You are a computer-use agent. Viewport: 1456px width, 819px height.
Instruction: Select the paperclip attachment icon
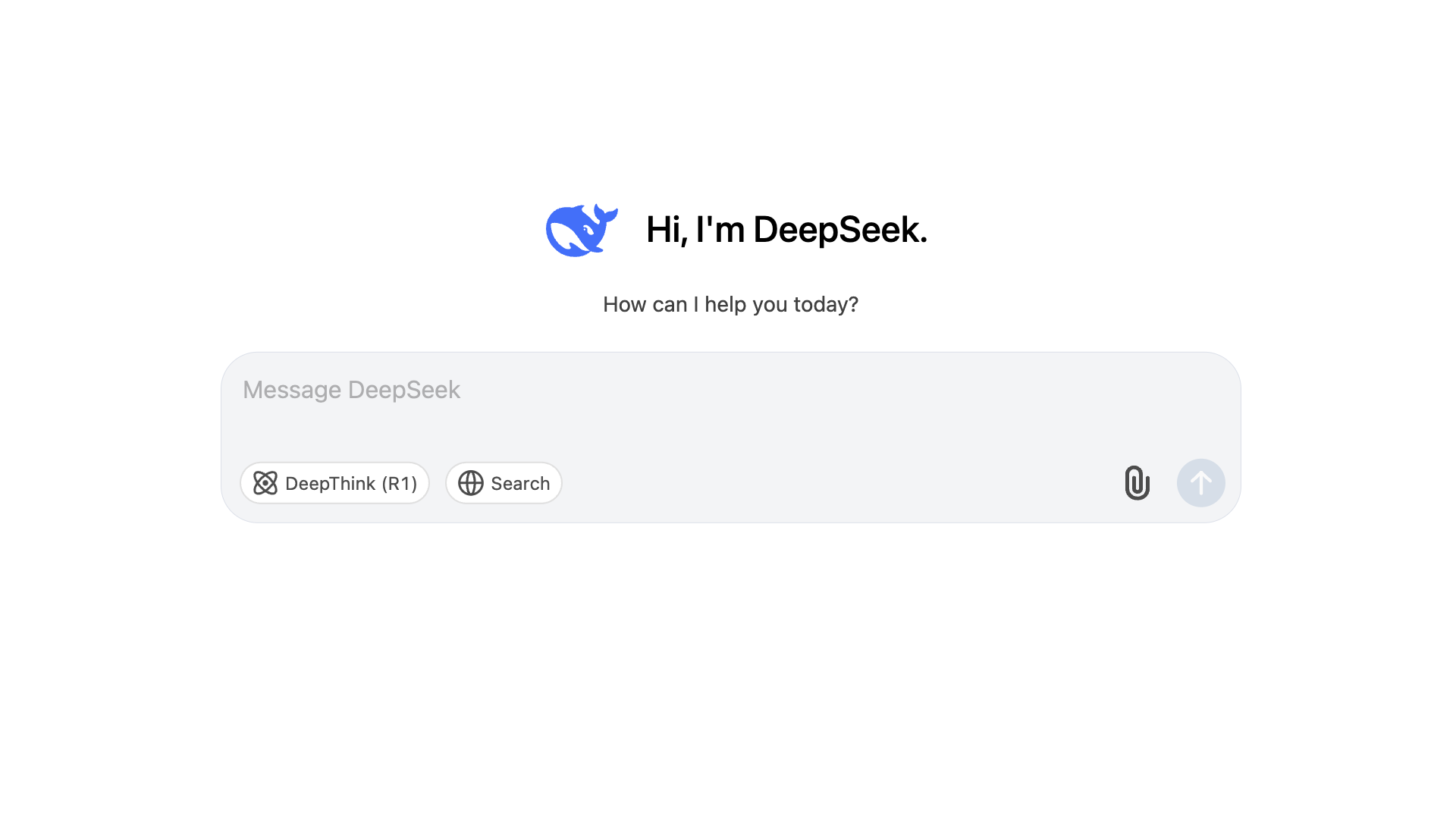coord(1136,483)
